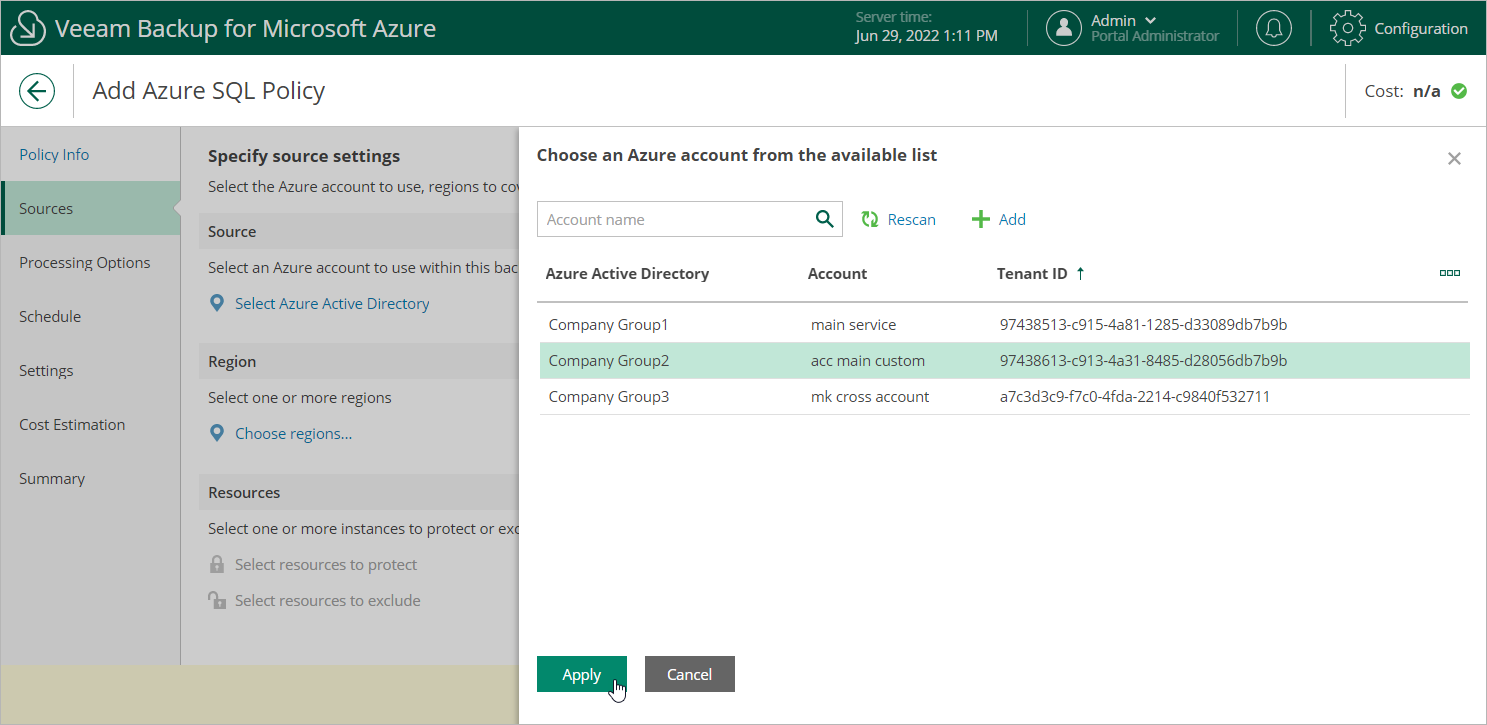The height and width of the screenshot is (725, 1487).
Task: Open the Processing Options step
Action: [85, 262]
